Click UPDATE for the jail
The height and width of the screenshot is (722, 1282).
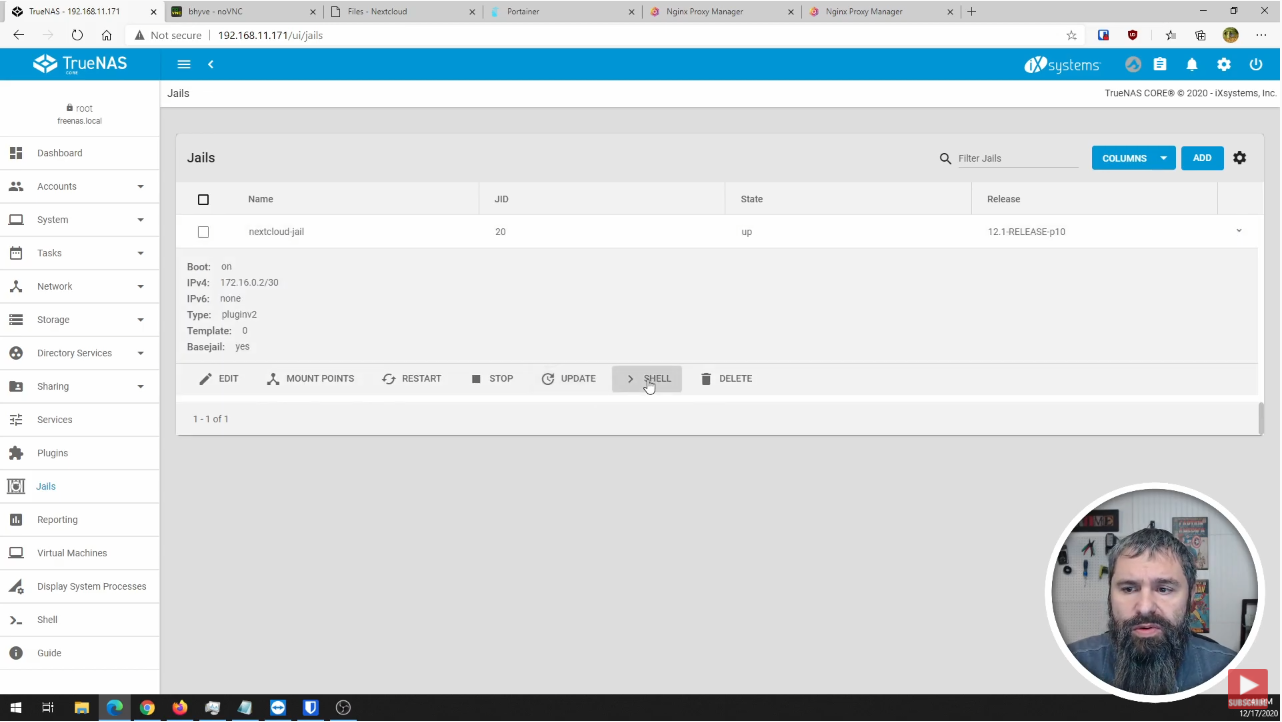tap(569, 379)
